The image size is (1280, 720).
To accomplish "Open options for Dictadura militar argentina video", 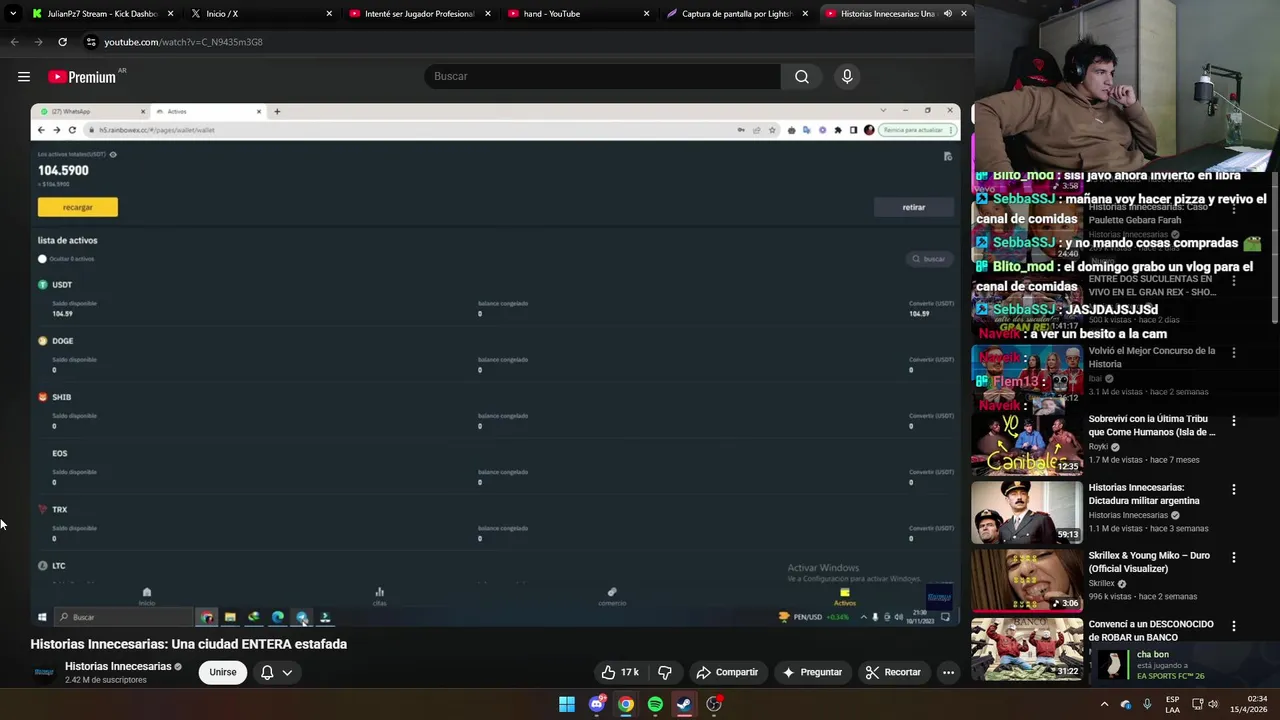I will 1233,489.
